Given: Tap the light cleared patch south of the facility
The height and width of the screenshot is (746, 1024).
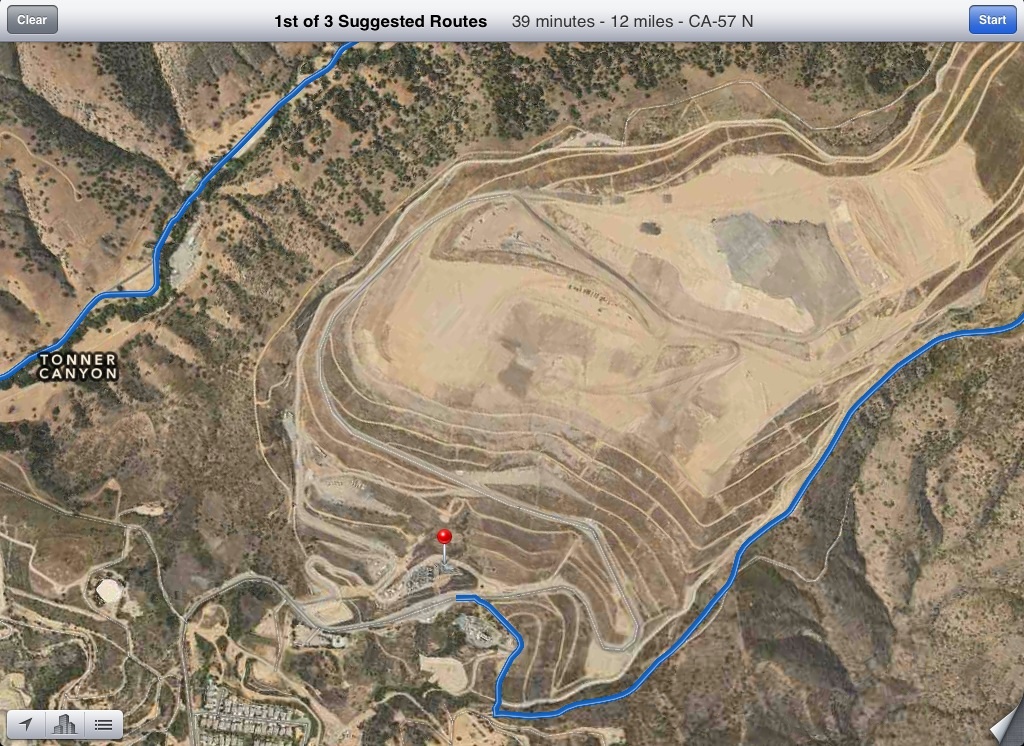Looking at the screenshot, I should pyautogui.click(x=444, y=674).
